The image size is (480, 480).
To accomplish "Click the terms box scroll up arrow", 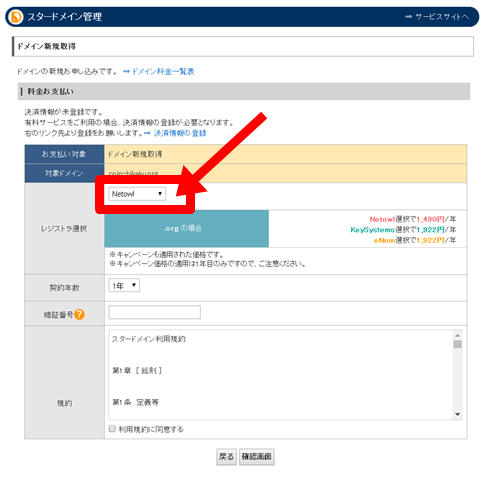I will (458, 335).
